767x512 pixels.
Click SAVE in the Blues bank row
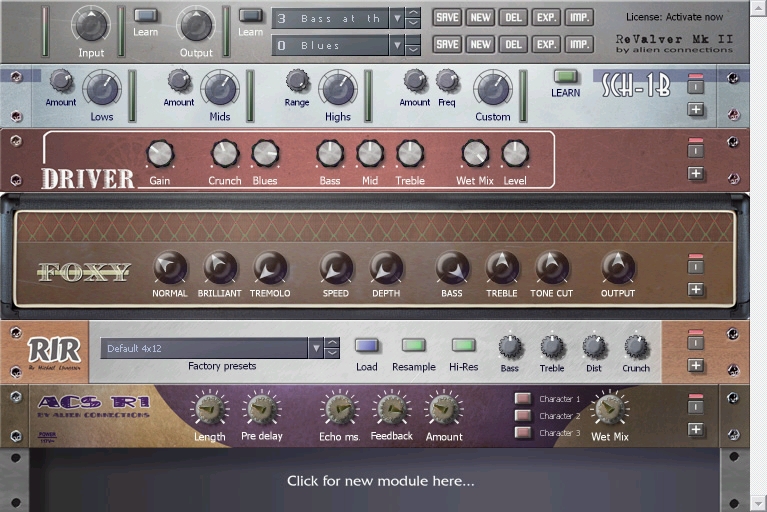click(447, 45)
